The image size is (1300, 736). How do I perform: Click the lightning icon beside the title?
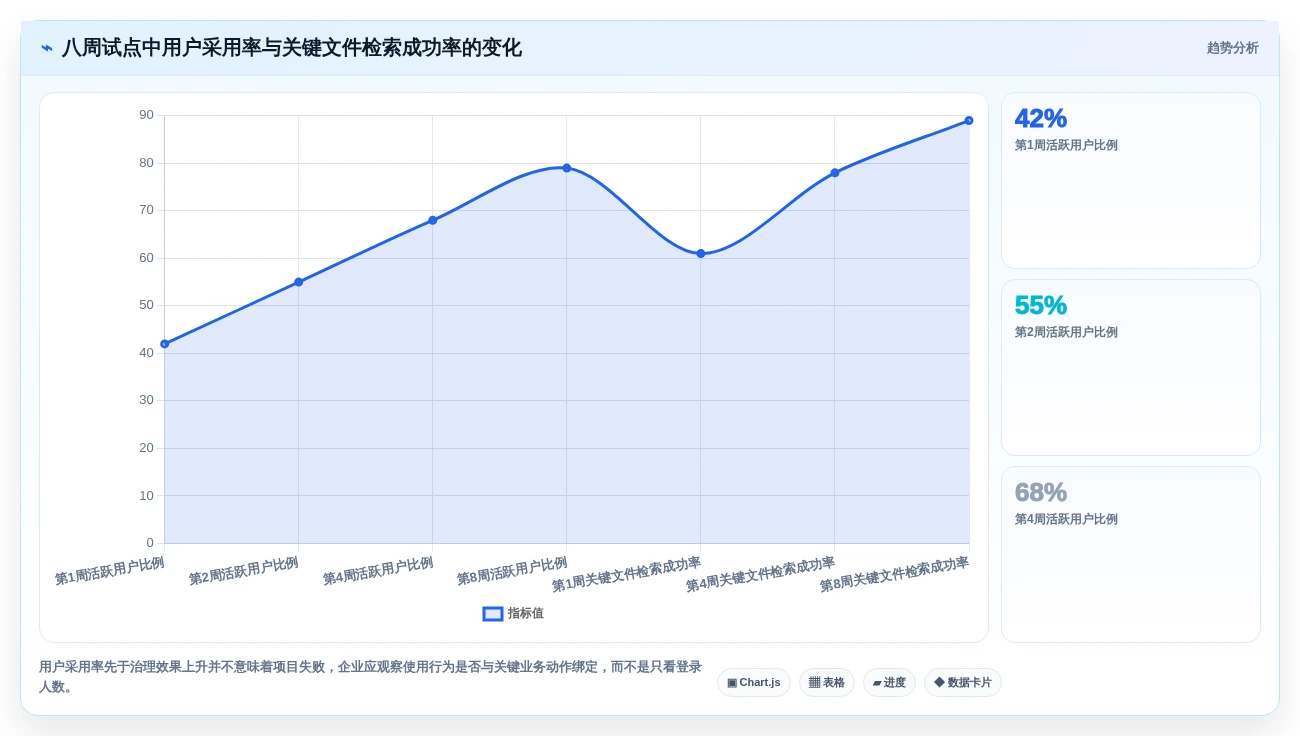[x=47, y=48]
